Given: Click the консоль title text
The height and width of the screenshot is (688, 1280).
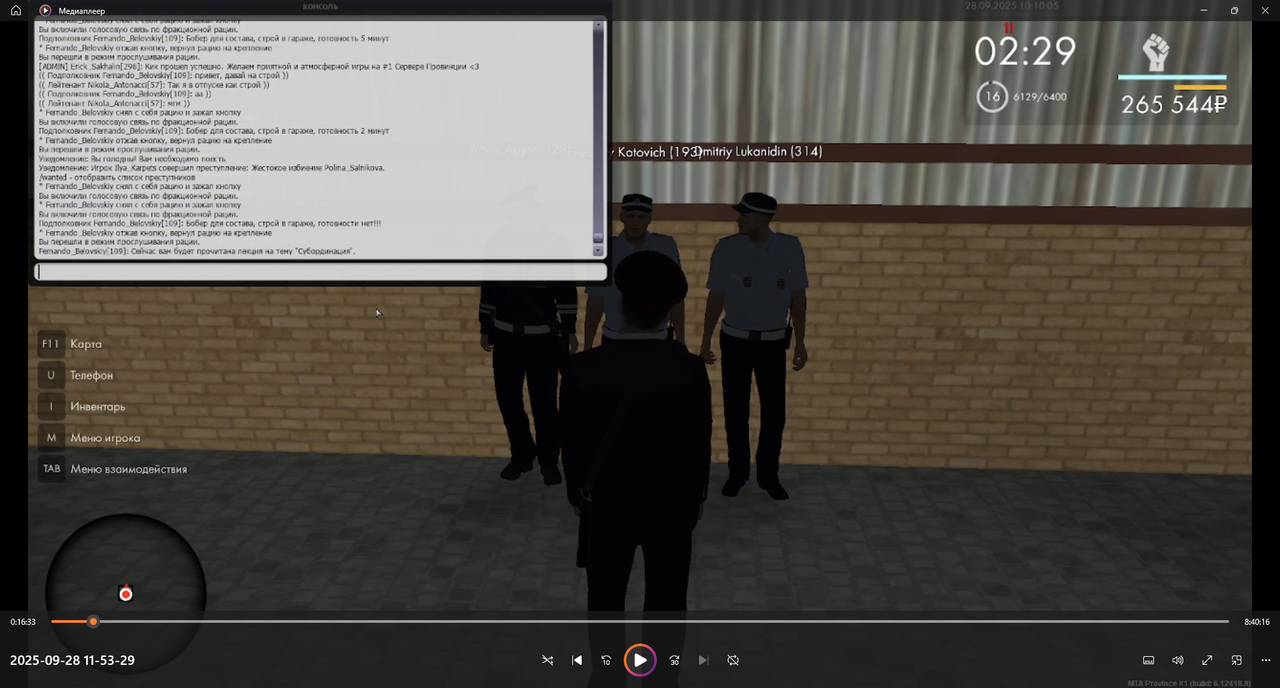Looking at the screenshot, I should (320, 6).
